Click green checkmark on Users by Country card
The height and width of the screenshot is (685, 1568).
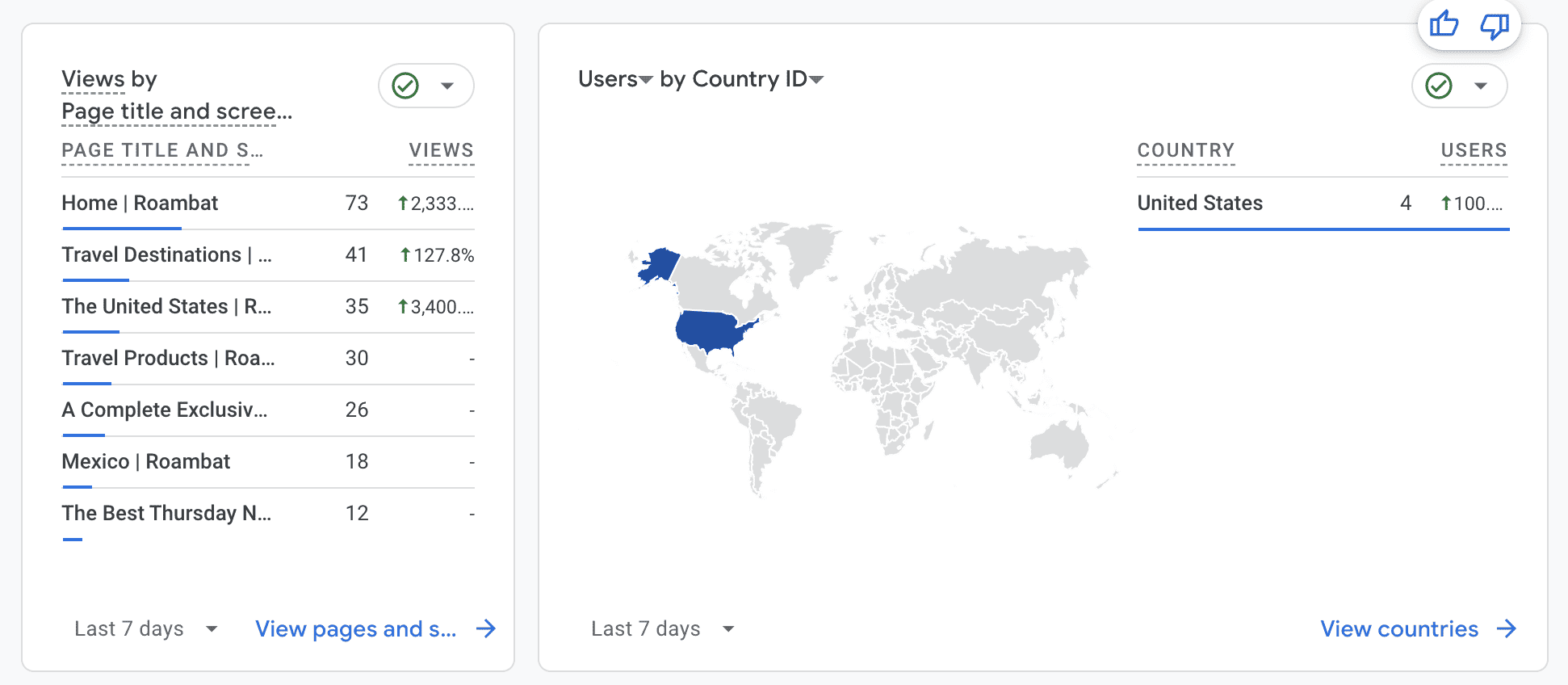pyautogui.click(x=1439, y=86)
